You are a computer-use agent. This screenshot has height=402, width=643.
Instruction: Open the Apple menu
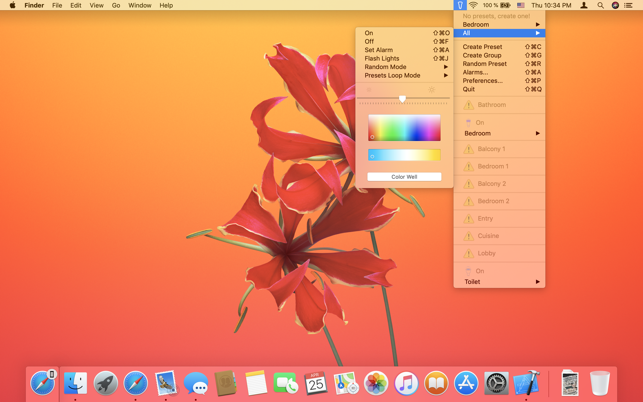(12, 5)
